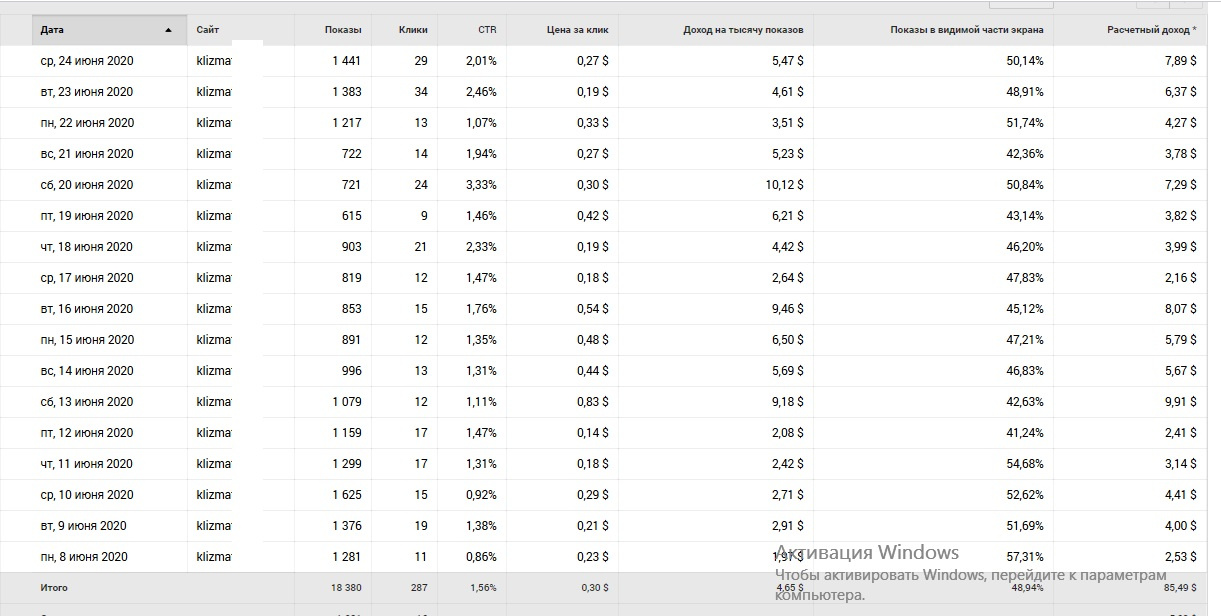The image size is (1221, 616).
Task: Sort by Показы column header
Action: coord(343,30)
